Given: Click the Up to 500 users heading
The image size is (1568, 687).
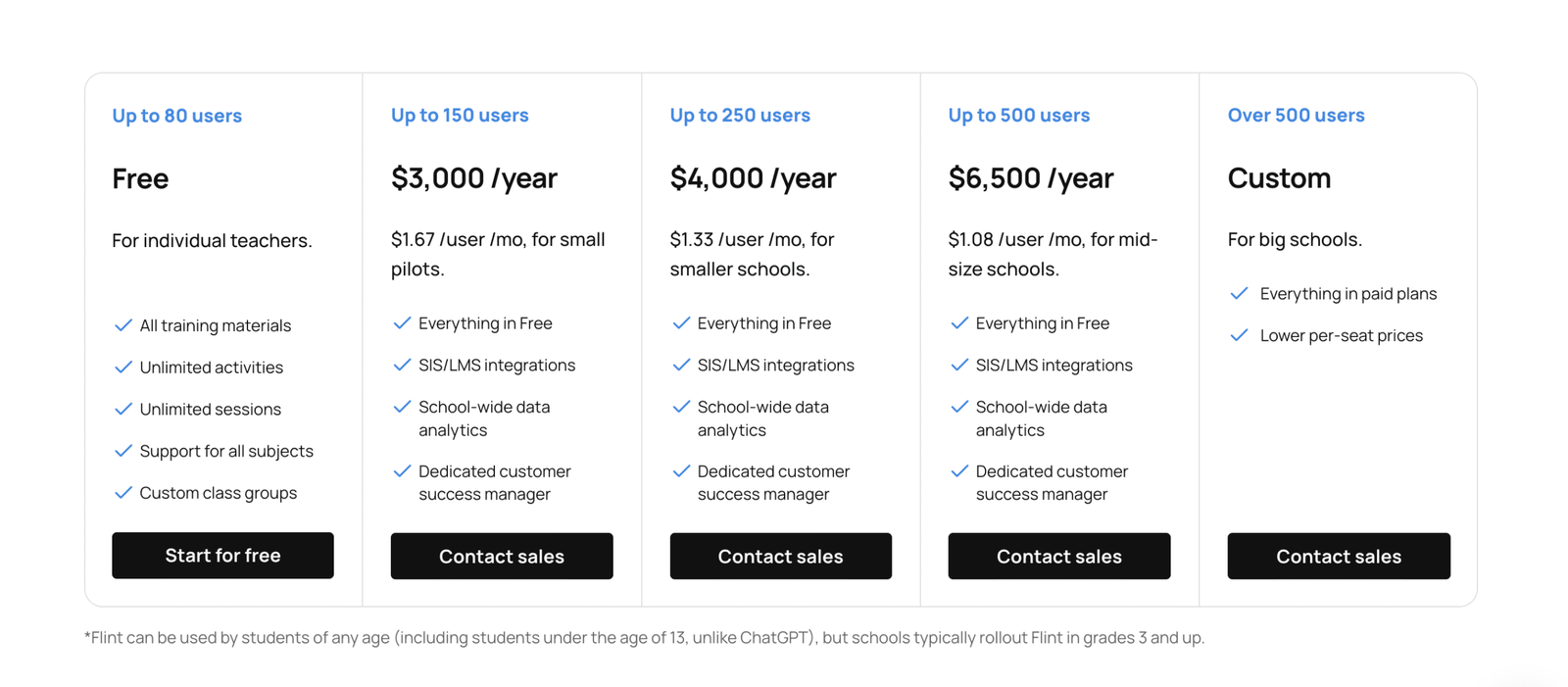Looking at the screenshot, I should pyautogui.click(x=1018, y=116).
